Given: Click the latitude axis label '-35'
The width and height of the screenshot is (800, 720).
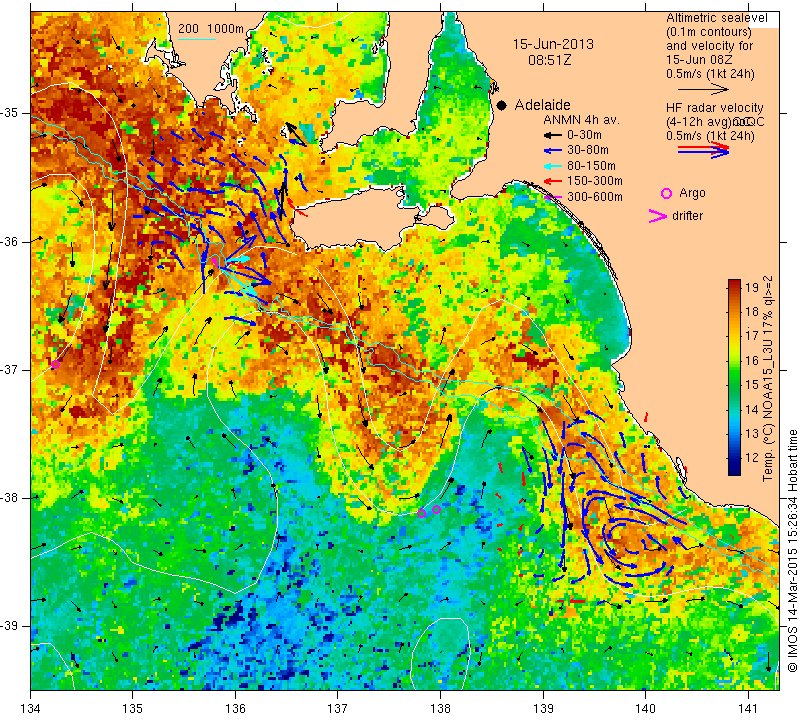Looking at the screenshot, I should 10,113.
